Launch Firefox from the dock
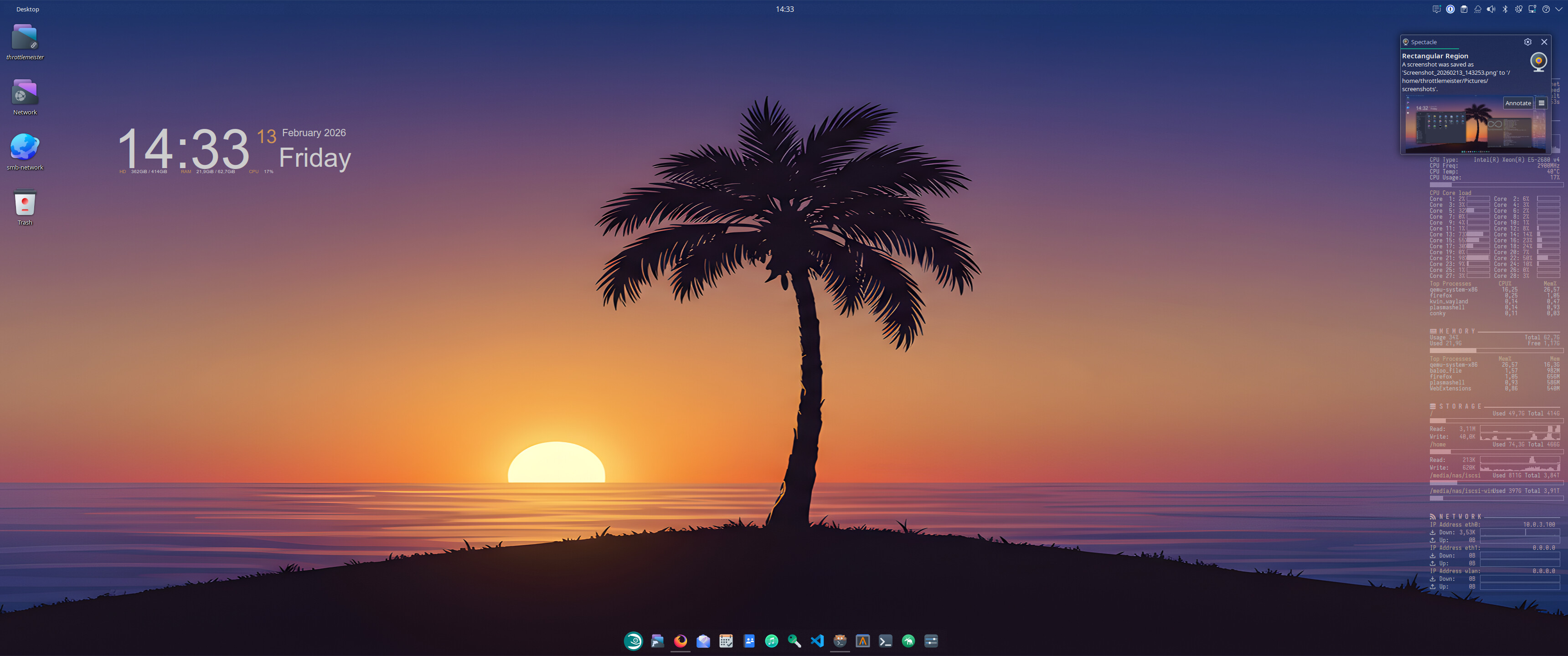This screenshot has height=656, width=1568. [681, 641]
